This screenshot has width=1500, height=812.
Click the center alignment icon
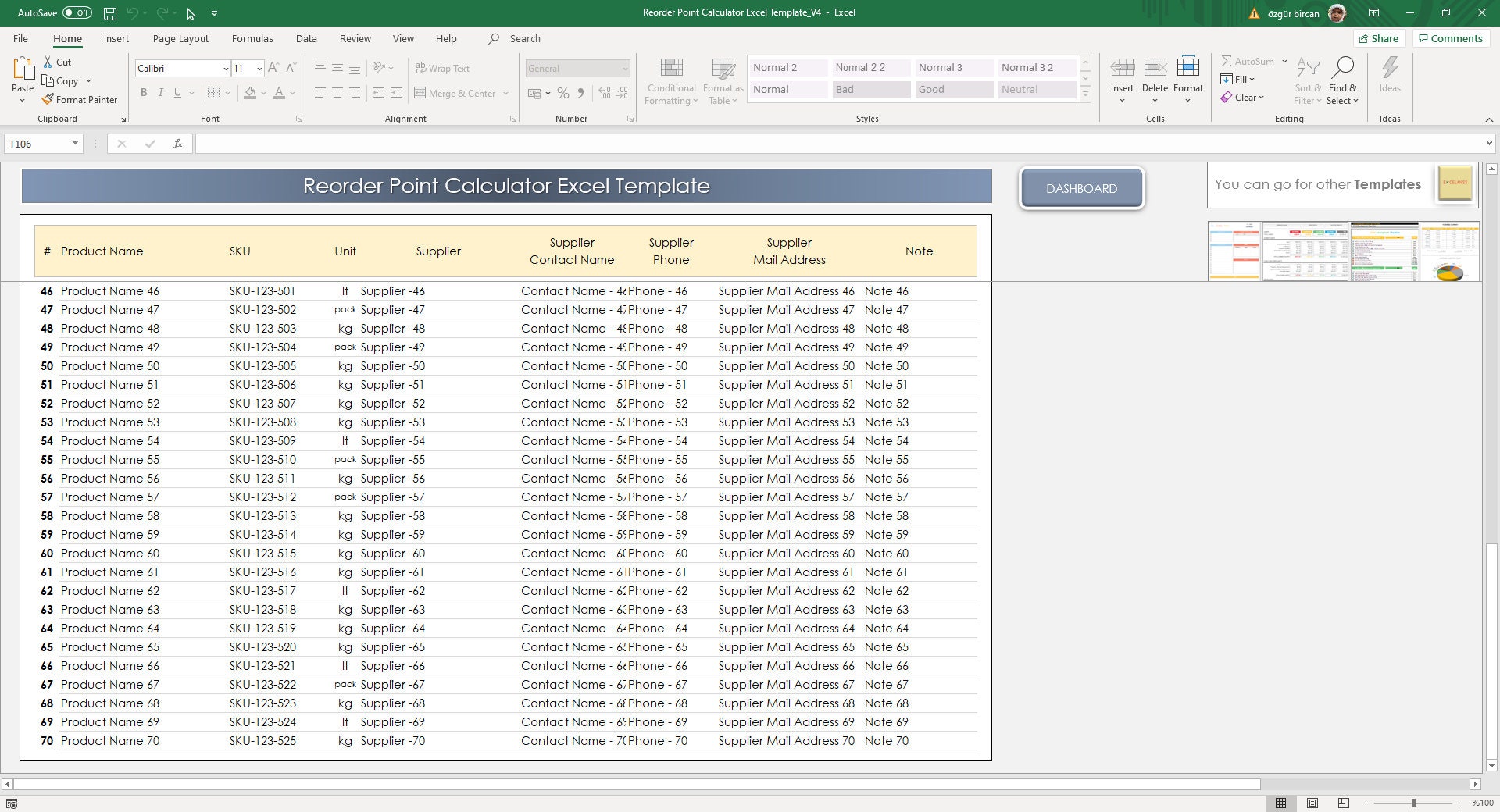point(337,93)
